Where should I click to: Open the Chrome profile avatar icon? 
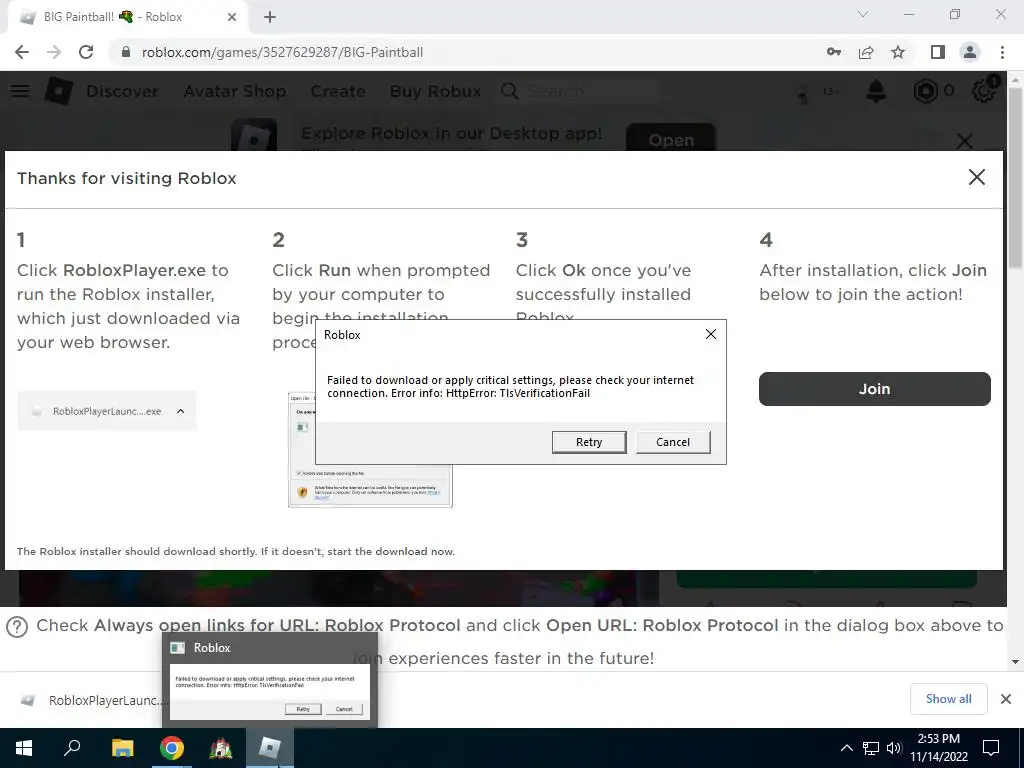coord(970,52)
